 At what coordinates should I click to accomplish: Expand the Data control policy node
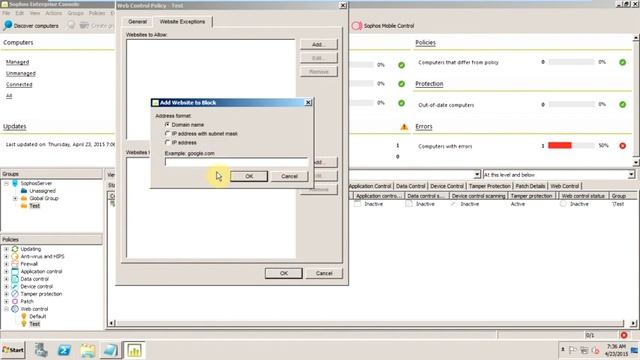[7, 279]
